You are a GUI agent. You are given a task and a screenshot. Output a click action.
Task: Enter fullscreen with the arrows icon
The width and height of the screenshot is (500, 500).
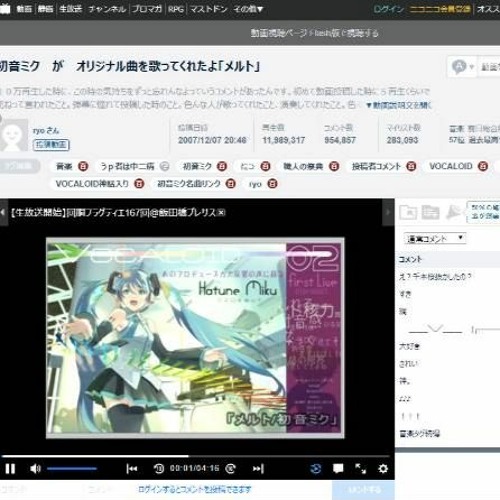tap(360, 469)
